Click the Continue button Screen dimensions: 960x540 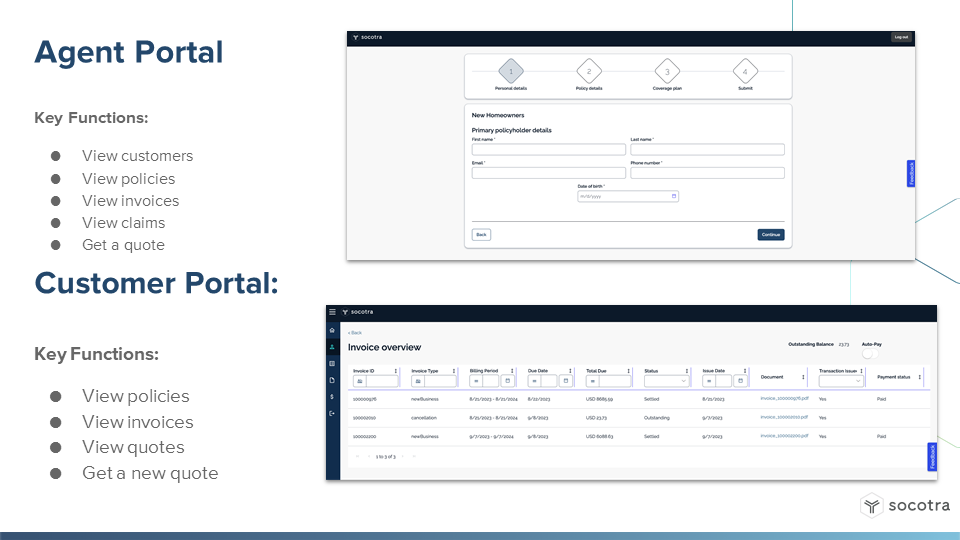[771, 234]
